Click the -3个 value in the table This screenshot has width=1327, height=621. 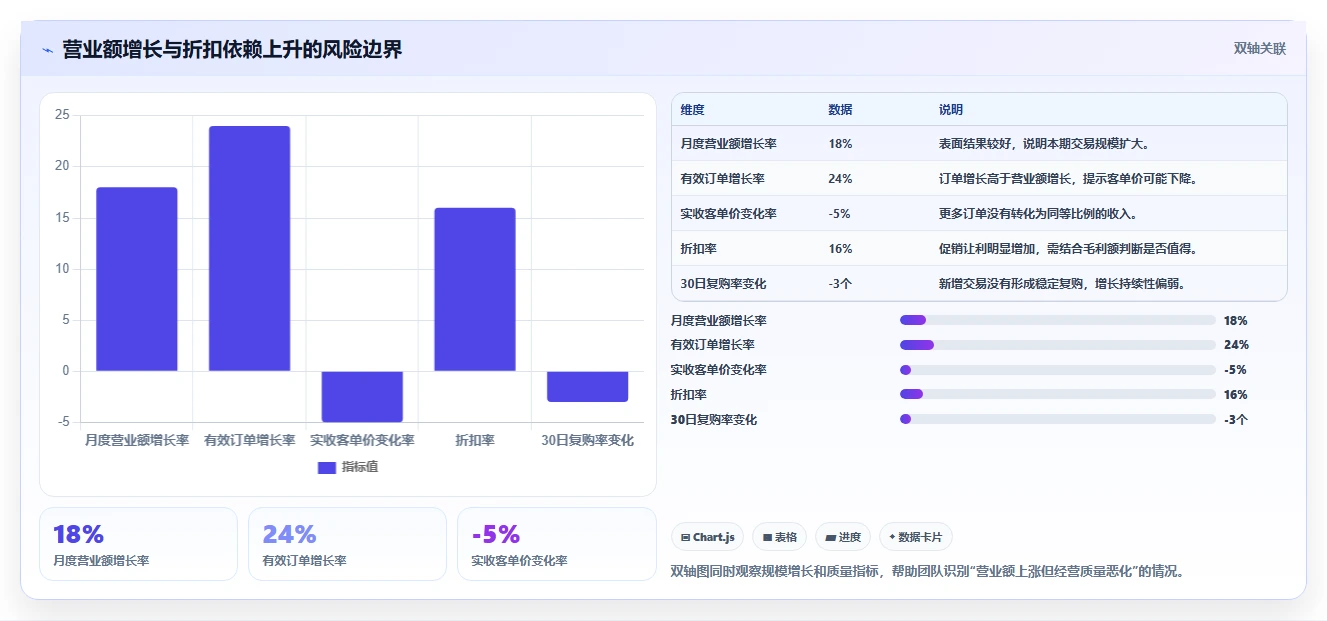tap(840, 284)
